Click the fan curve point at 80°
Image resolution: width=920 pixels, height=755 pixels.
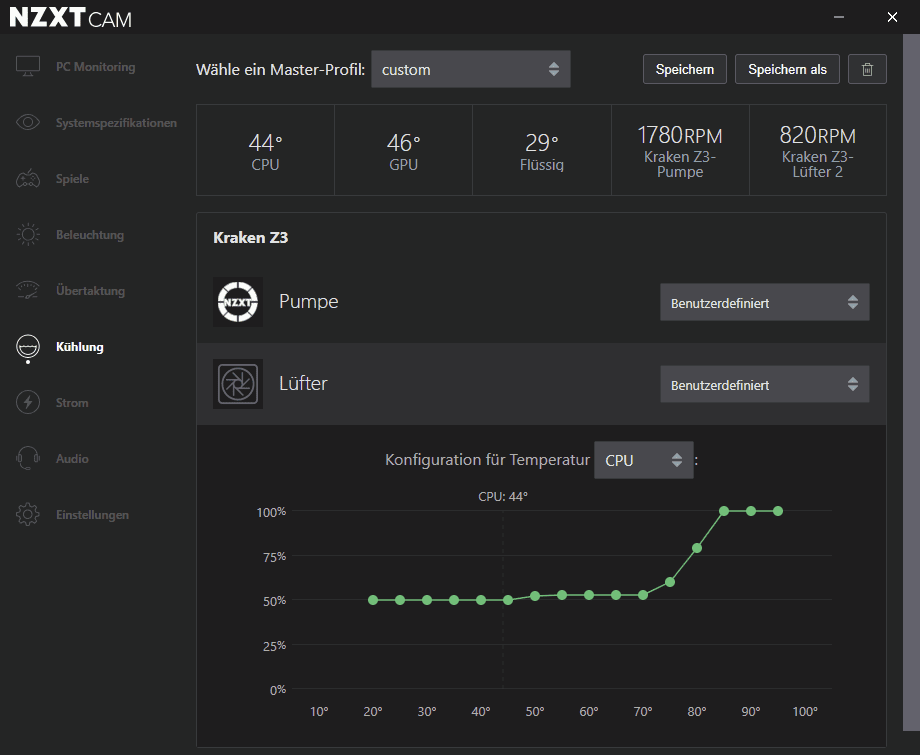[x=697, y=548]
